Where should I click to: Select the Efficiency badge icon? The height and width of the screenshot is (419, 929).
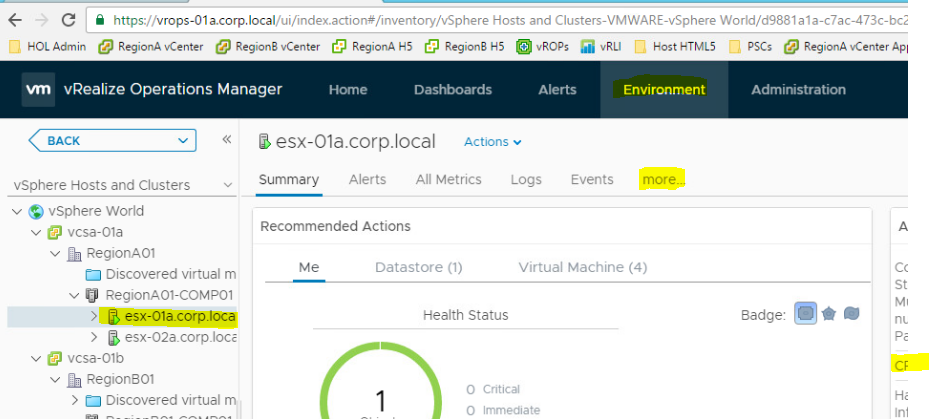[x=851, y=314]
